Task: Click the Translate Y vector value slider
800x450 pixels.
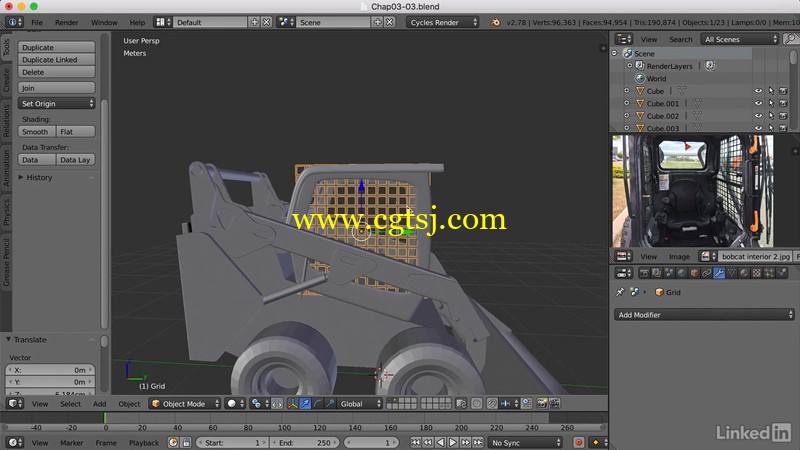Action: pyautogui.click(x=50, y=382)
